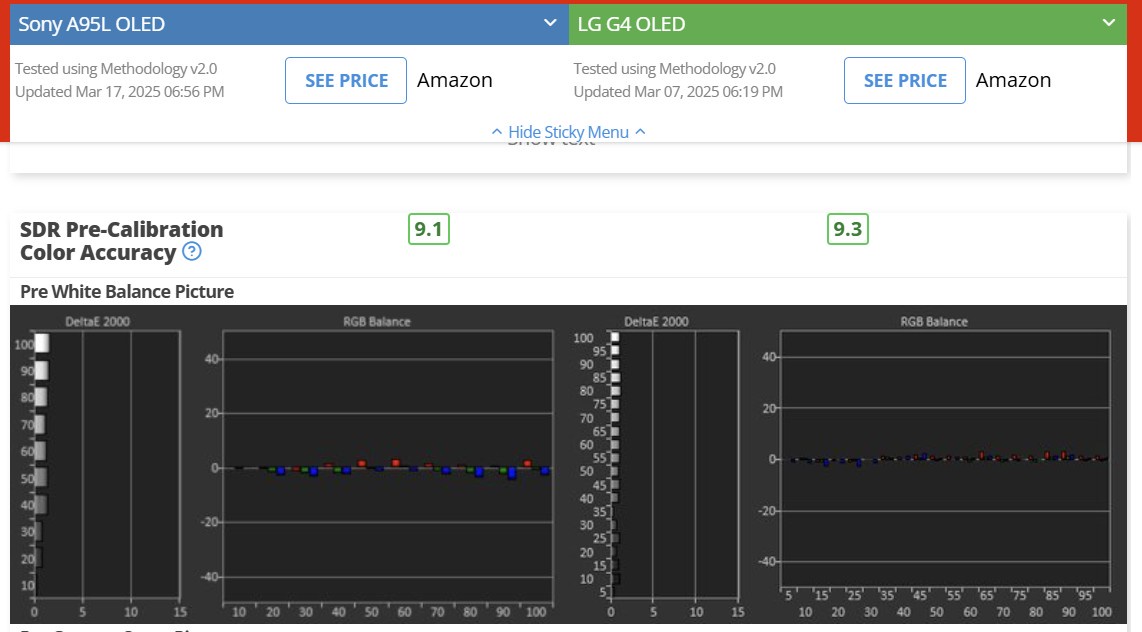Select the LG 9.3 color accuracy score
The height and width of the screenshot is (632, 1142).
click(848, 229)
